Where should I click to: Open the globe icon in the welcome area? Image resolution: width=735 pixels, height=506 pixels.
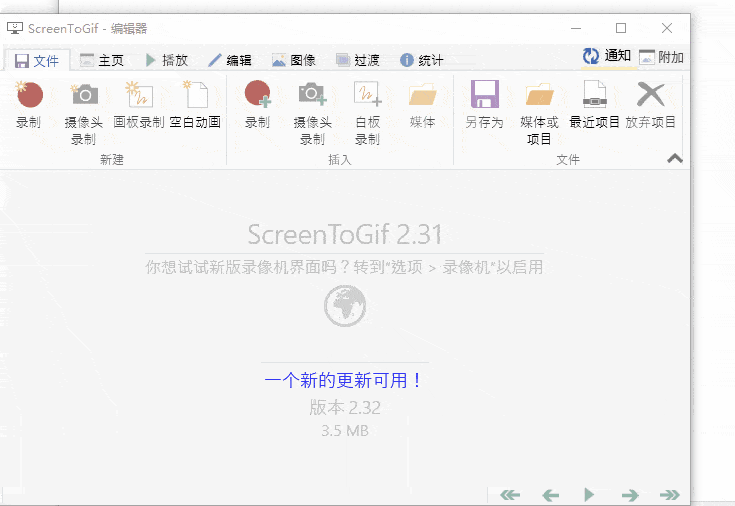tap(345, 305)
